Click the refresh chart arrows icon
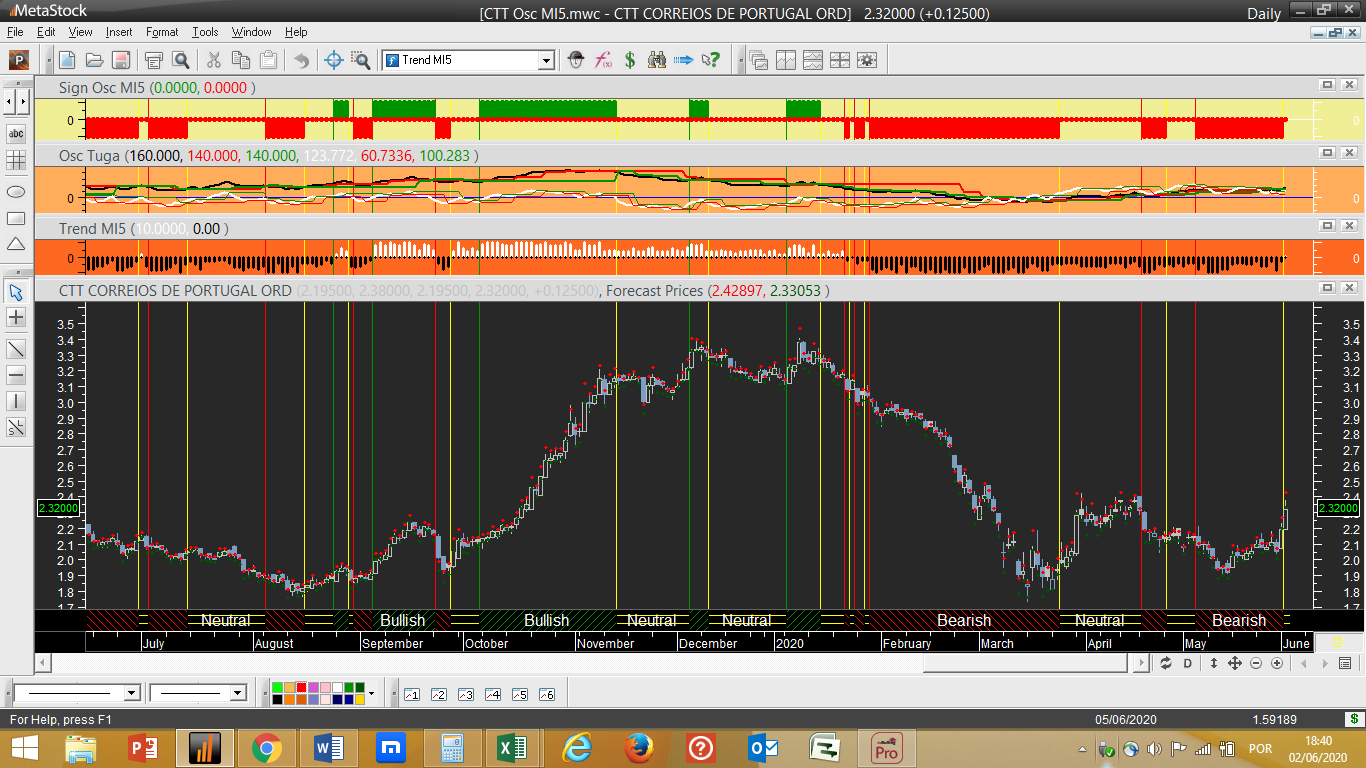Viewport: 1366px width, 768px height. pos(1165,663)
